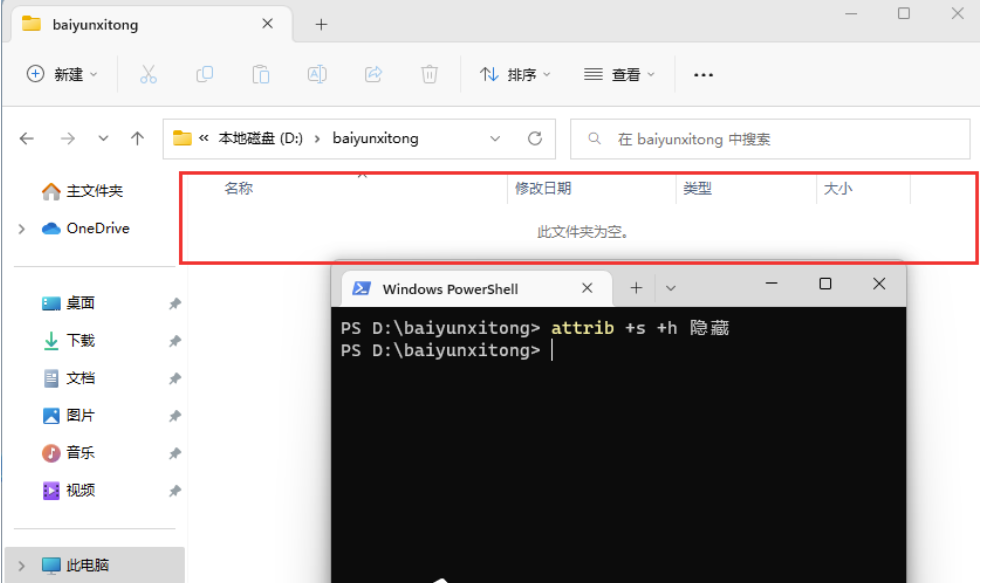The width and height of the screenshot is (988, 583).
Task: Open a new Explorer tab with plus
Action: tap(321, 24)
